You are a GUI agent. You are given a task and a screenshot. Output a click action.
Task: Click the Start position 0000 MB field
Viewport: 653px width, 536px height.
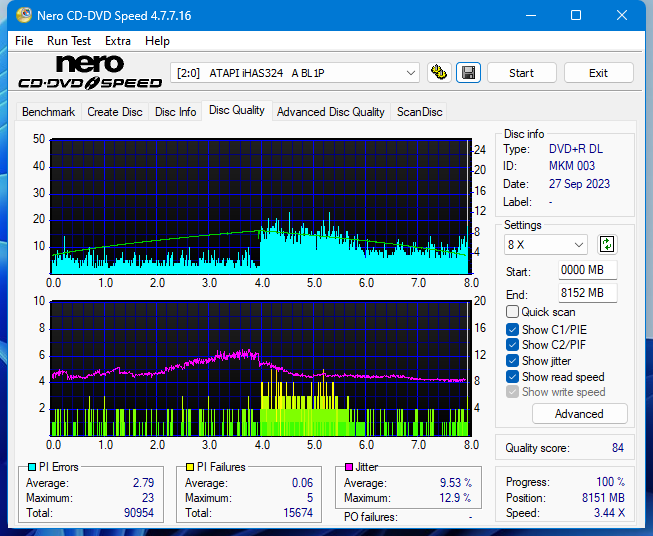588,270
